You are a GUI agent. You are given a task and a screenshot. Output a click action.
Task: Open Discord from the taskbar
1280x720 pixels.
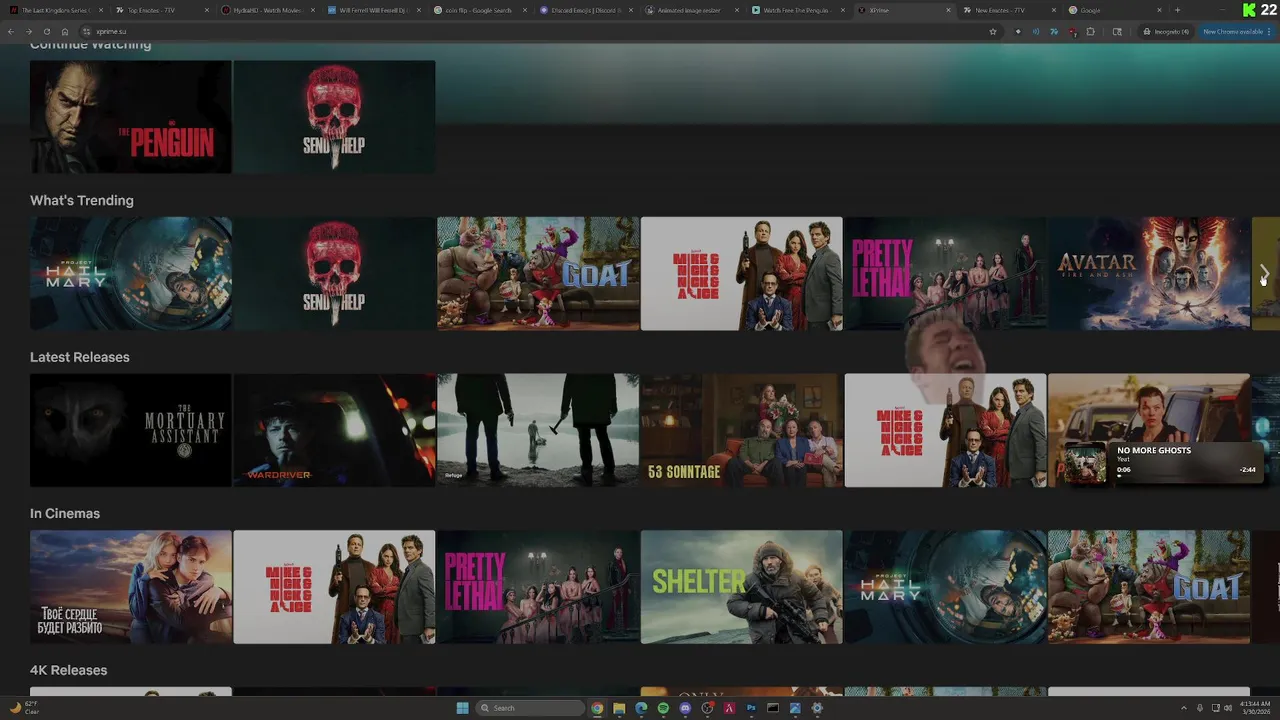[x=685, y=708]
